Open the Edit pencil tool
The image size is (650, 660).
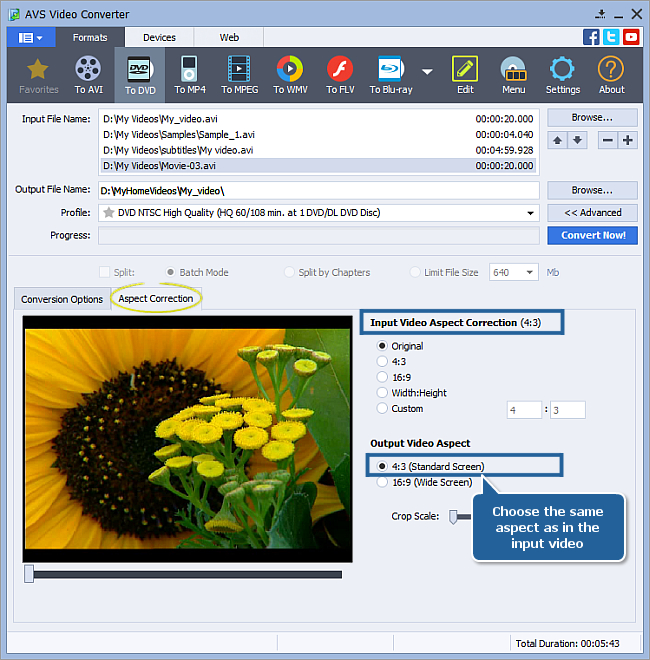point(465,75)
